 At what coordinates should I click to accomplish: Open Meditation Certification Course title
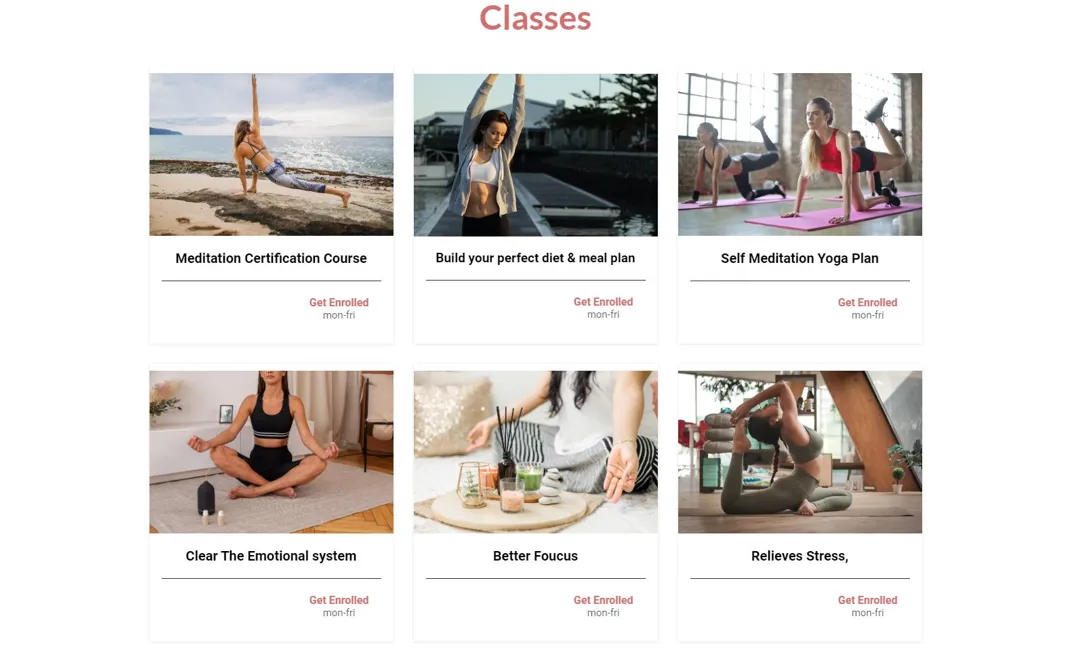271,258
